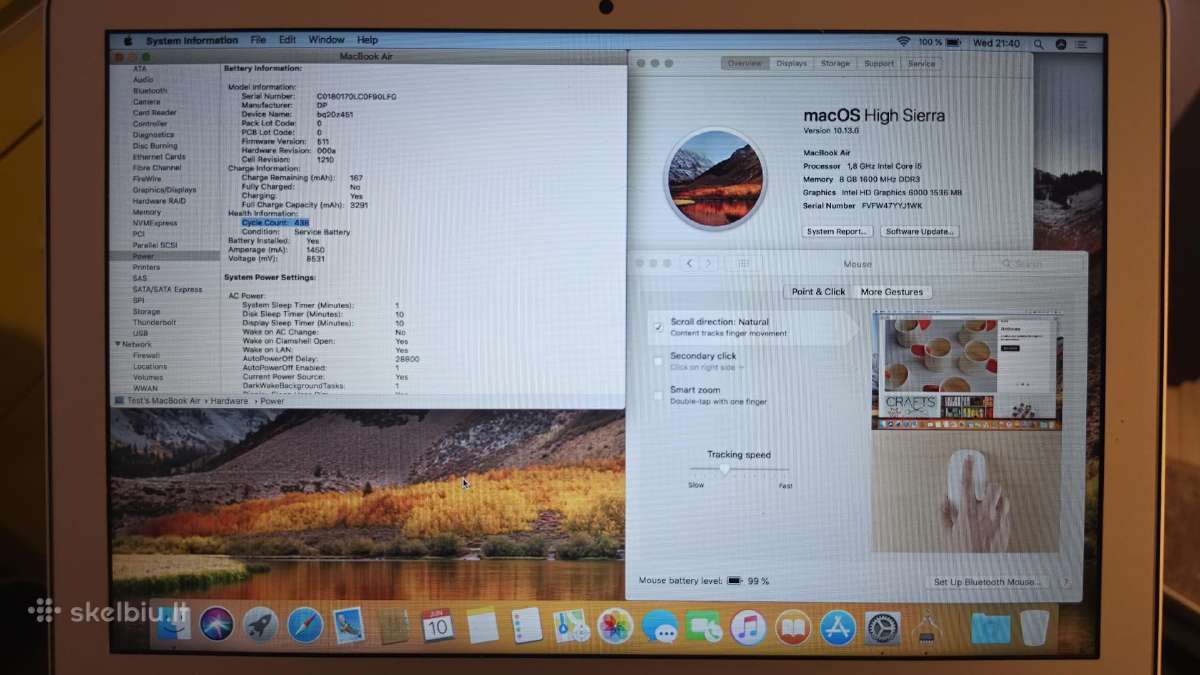Screen dimensions: 1200x675
Task: Click System Report button
Action: click(838, 231)
